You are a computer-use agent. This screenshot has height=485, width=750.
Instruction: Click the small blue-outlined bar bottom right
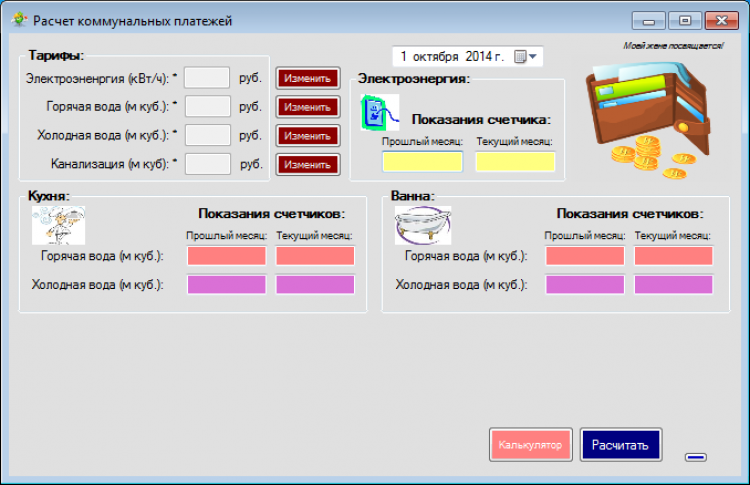(695, 457)
